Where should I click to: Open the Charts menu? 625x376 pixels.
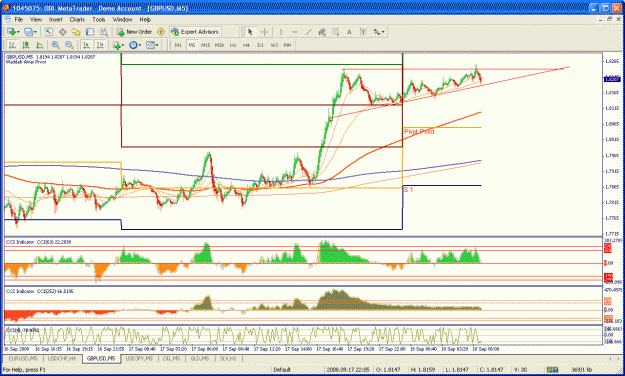point(77,19)
